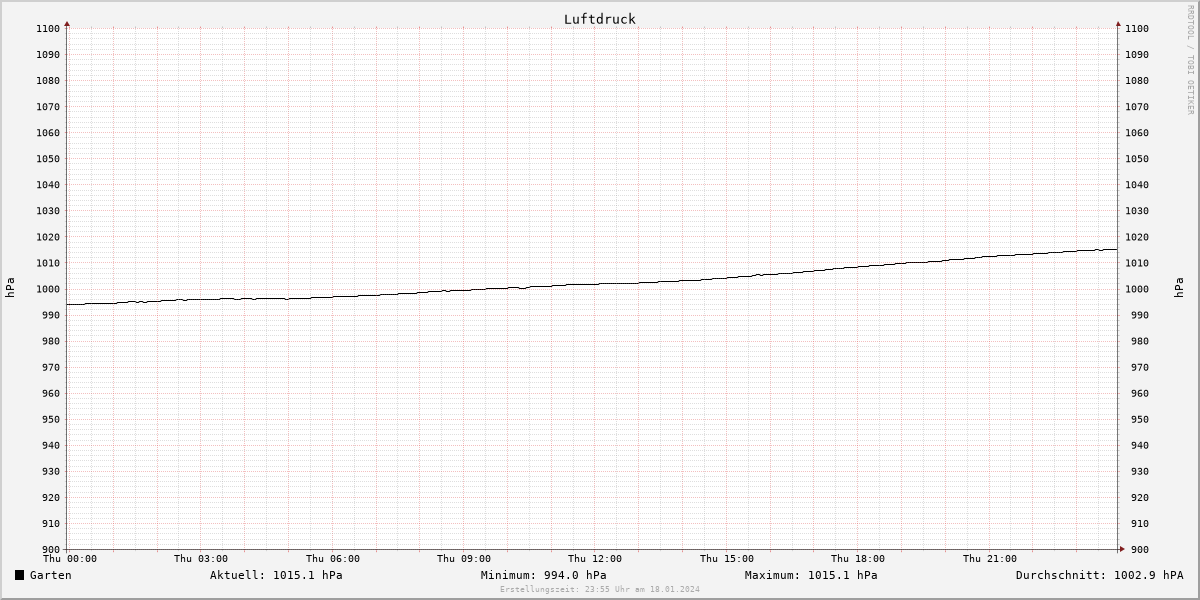This screenshot has height=600, width=1200.
Task: Click the 1050 label on the right axis
Action: point(1137,159)
